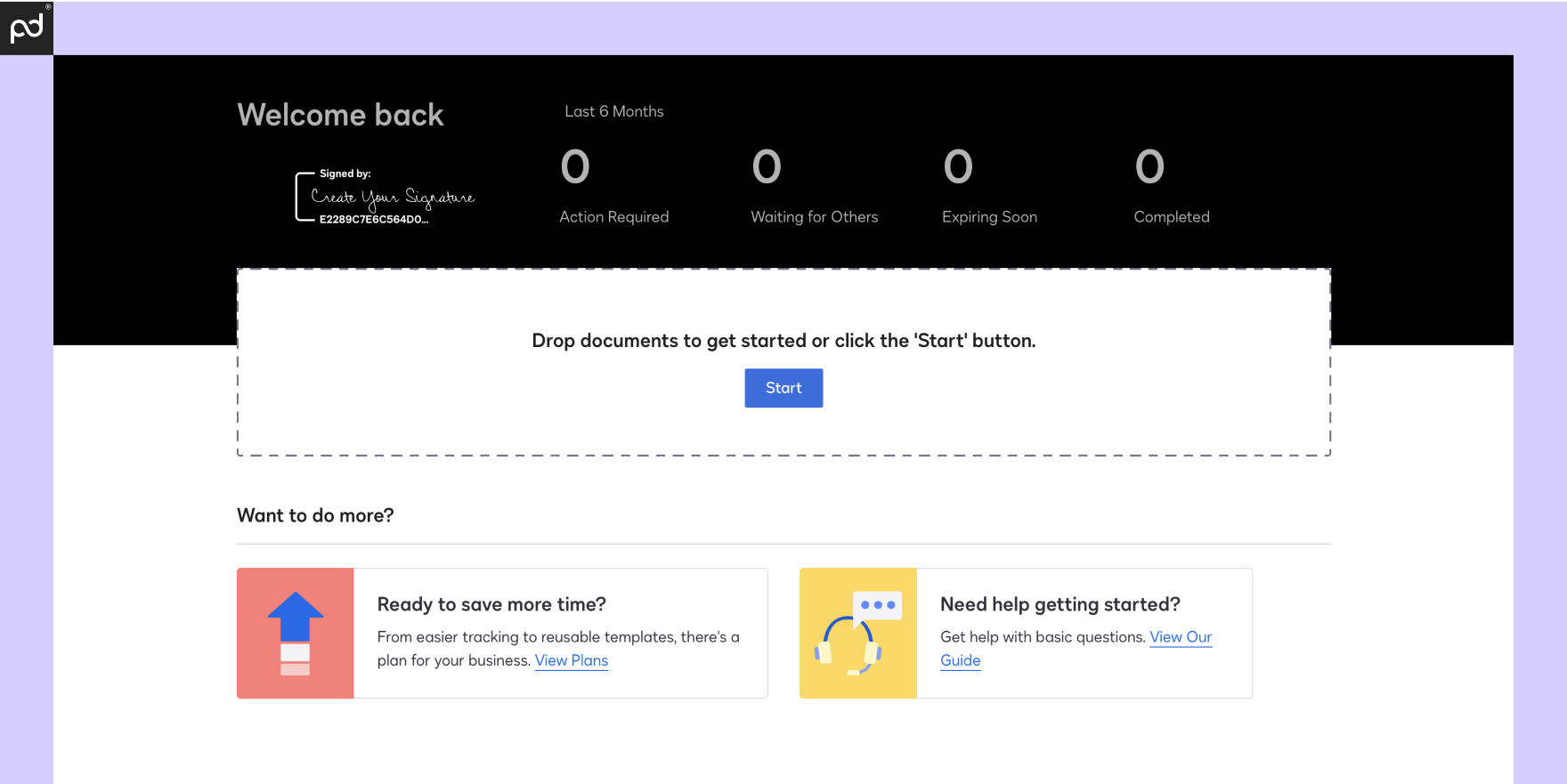Click the Welcome back heading

click(x=340, y=115)
